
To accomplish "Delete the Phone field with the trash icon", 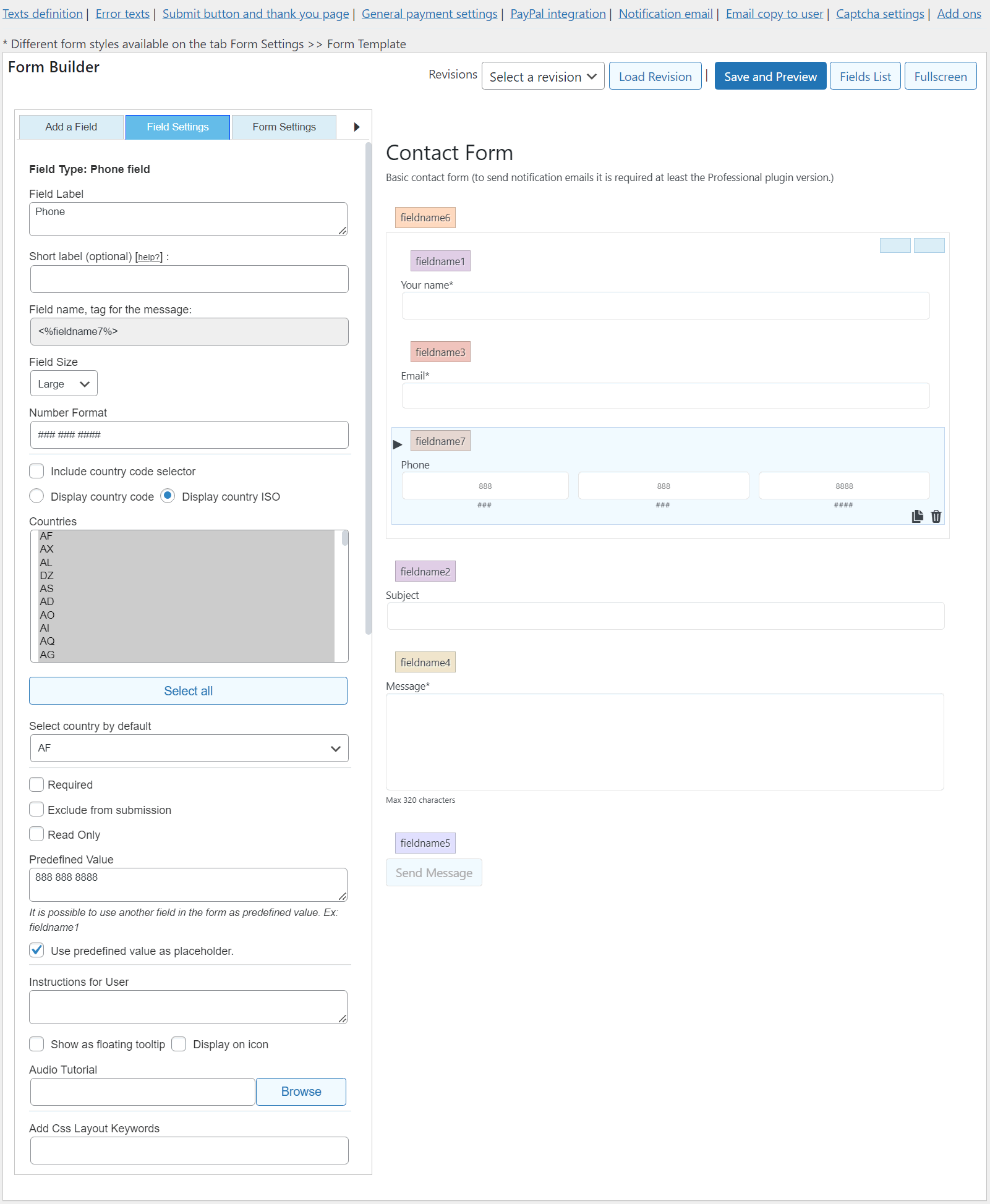I will pos(936,516).
